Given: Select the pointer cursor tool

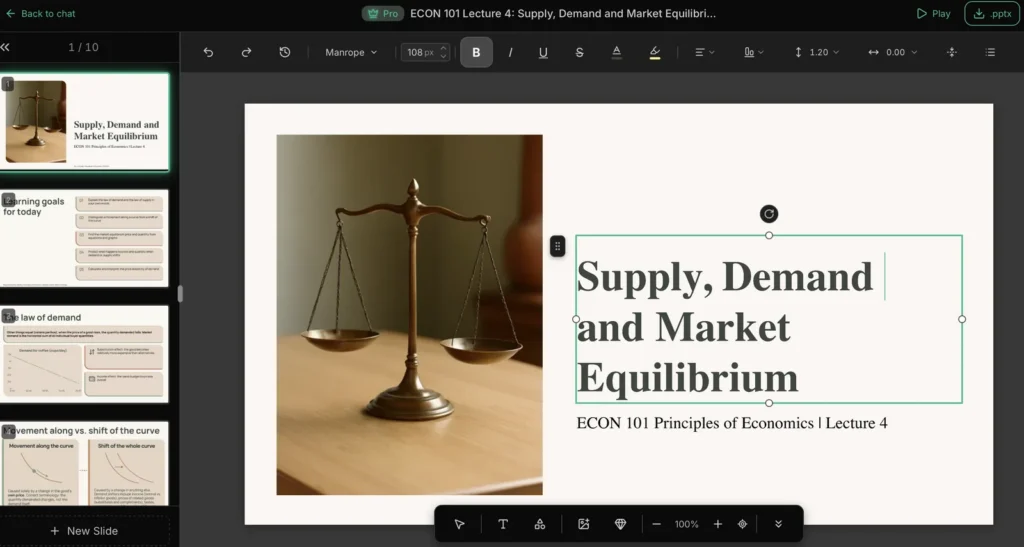Looking at the screenshot, I should point(459,524).
